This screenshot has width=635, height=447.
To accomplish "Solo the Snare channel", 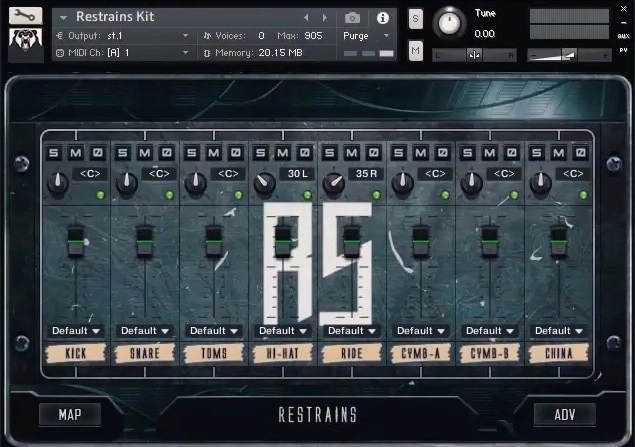I will [x=123, y=153].
